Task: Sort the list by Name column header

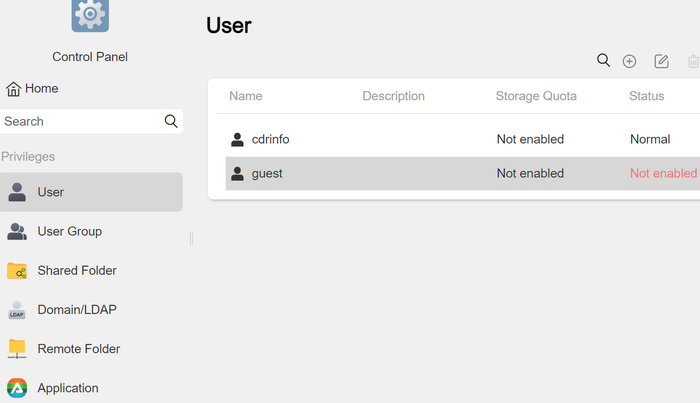Action: click(245, 96)
